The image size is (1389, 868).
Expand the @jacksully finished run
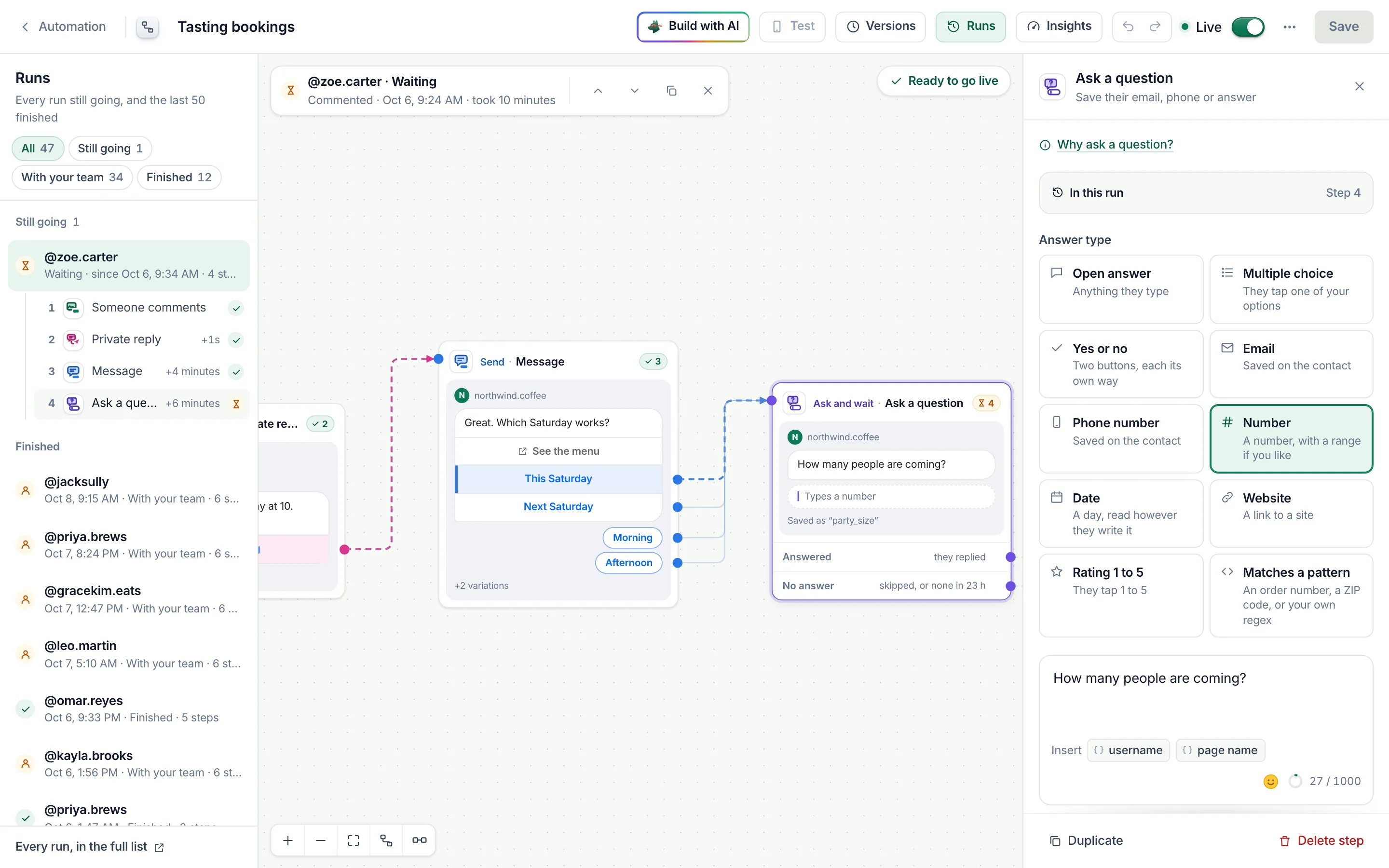(x=129, y=489)
